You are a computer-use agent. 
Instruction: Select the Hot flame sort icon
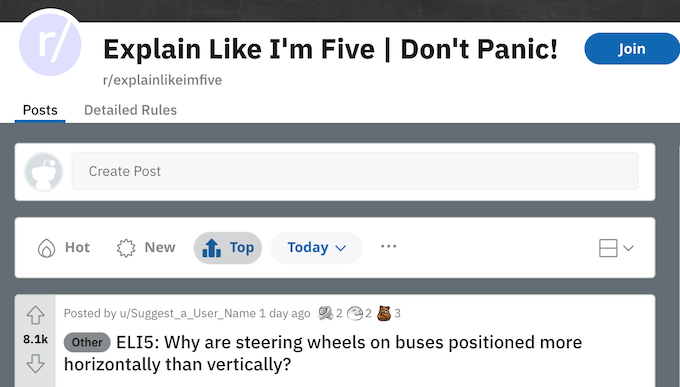click(46, 248)
